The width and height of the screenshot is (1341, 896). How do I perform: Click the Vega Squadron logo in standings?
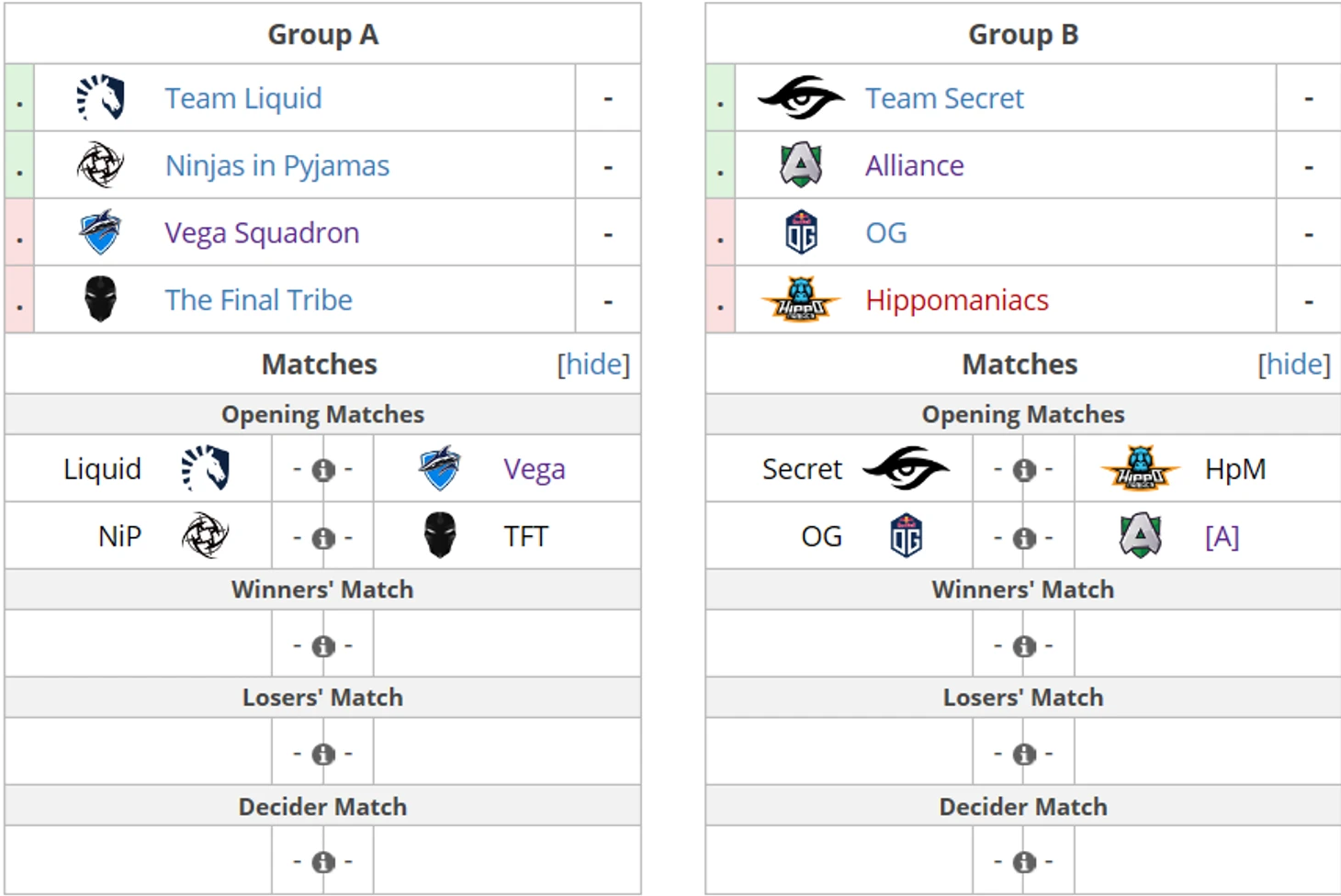coord(100,232)
